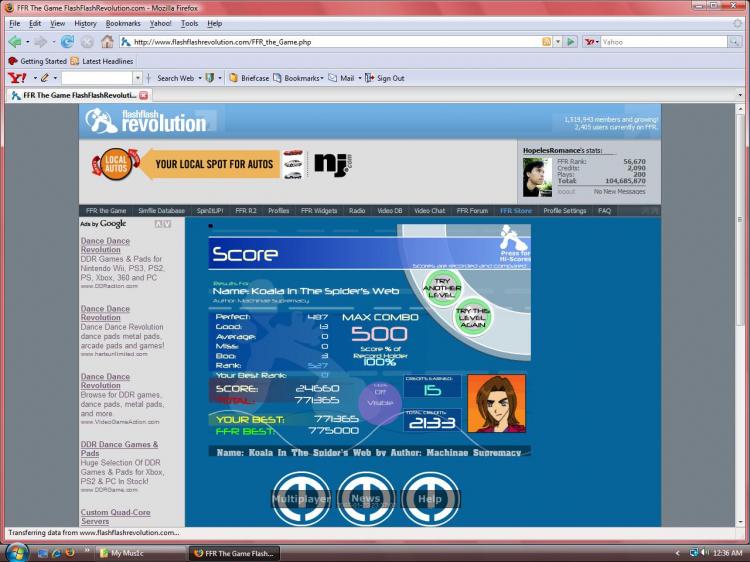Go back with the green back arrow
Image resolution: width=750 pixels, height=562 pixels.
(x=15, y=42)
